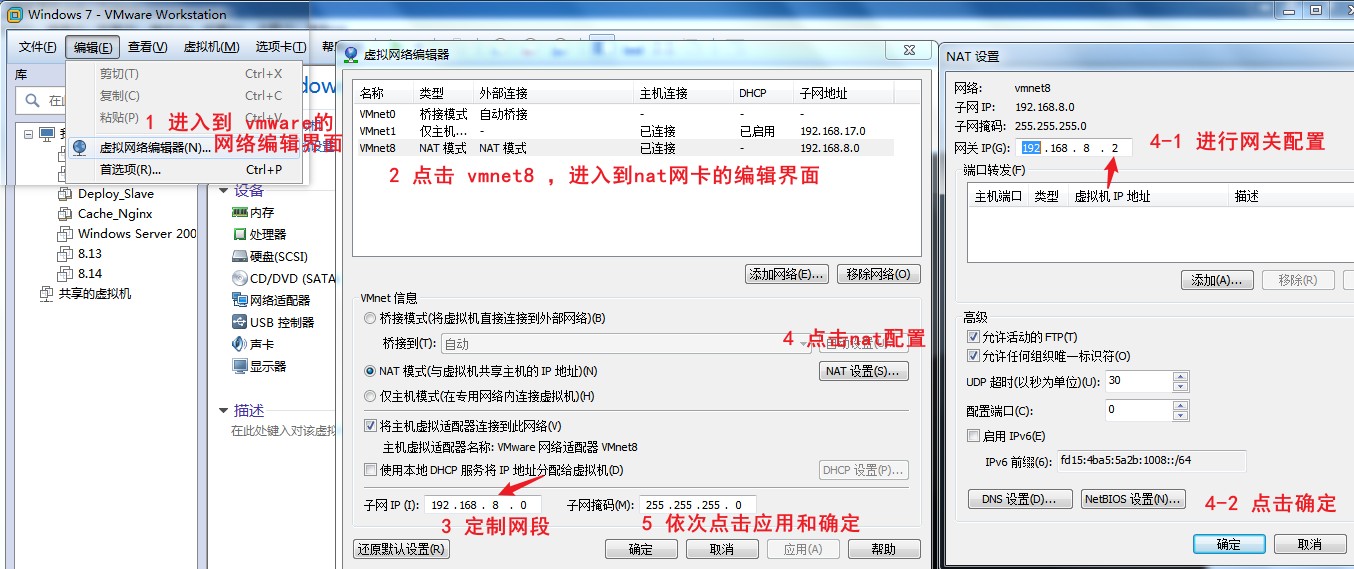
Task: Open DNS 设置(D)... button
Action: click(1020, 499)
